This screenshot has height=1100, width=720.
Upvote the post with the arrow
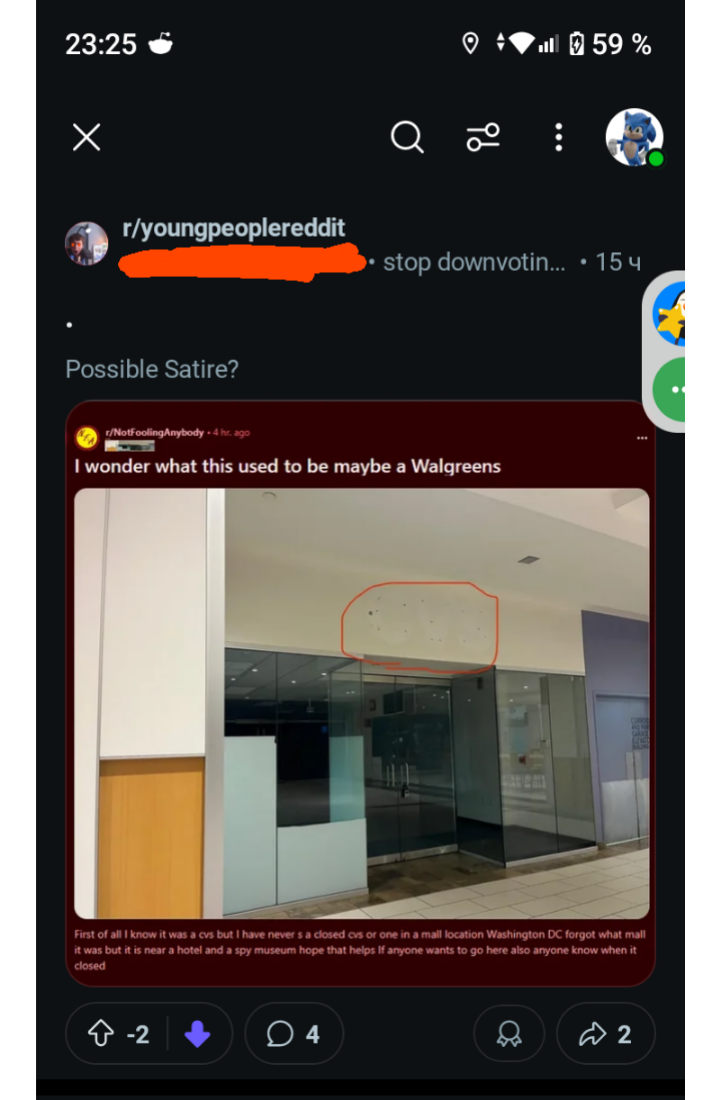point(100,1033)
